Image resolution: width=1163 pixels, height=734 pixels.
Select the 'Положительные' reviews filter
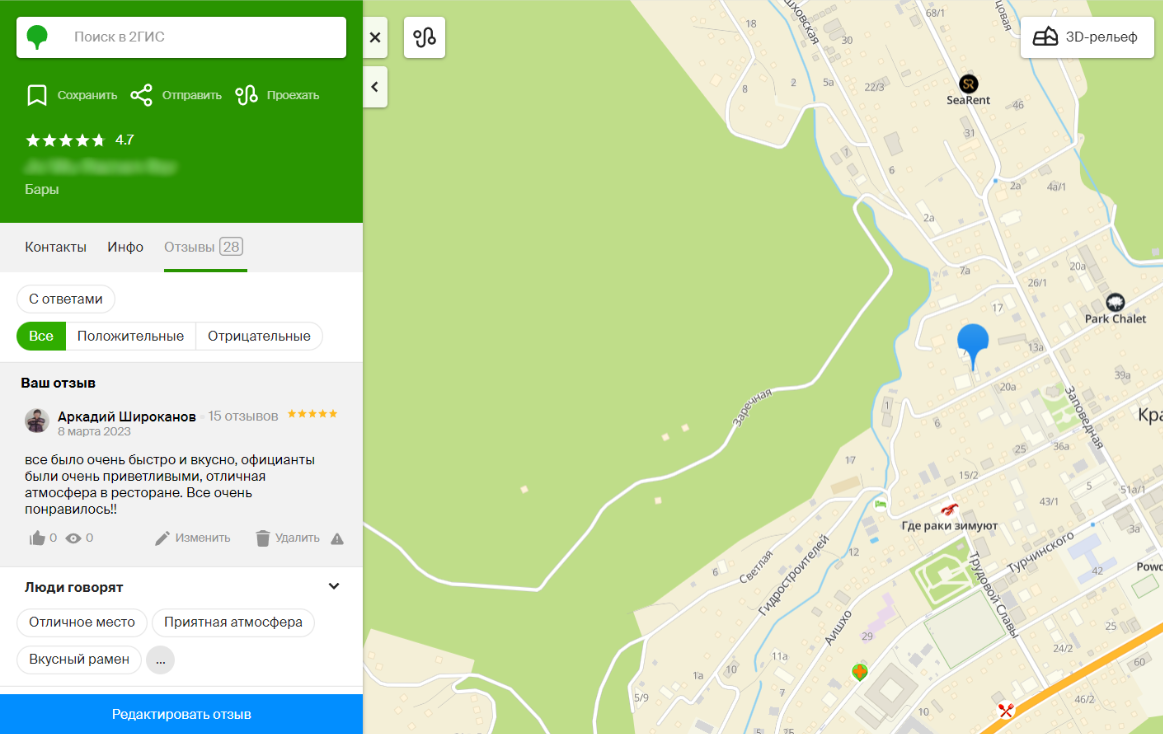[130, 336]
